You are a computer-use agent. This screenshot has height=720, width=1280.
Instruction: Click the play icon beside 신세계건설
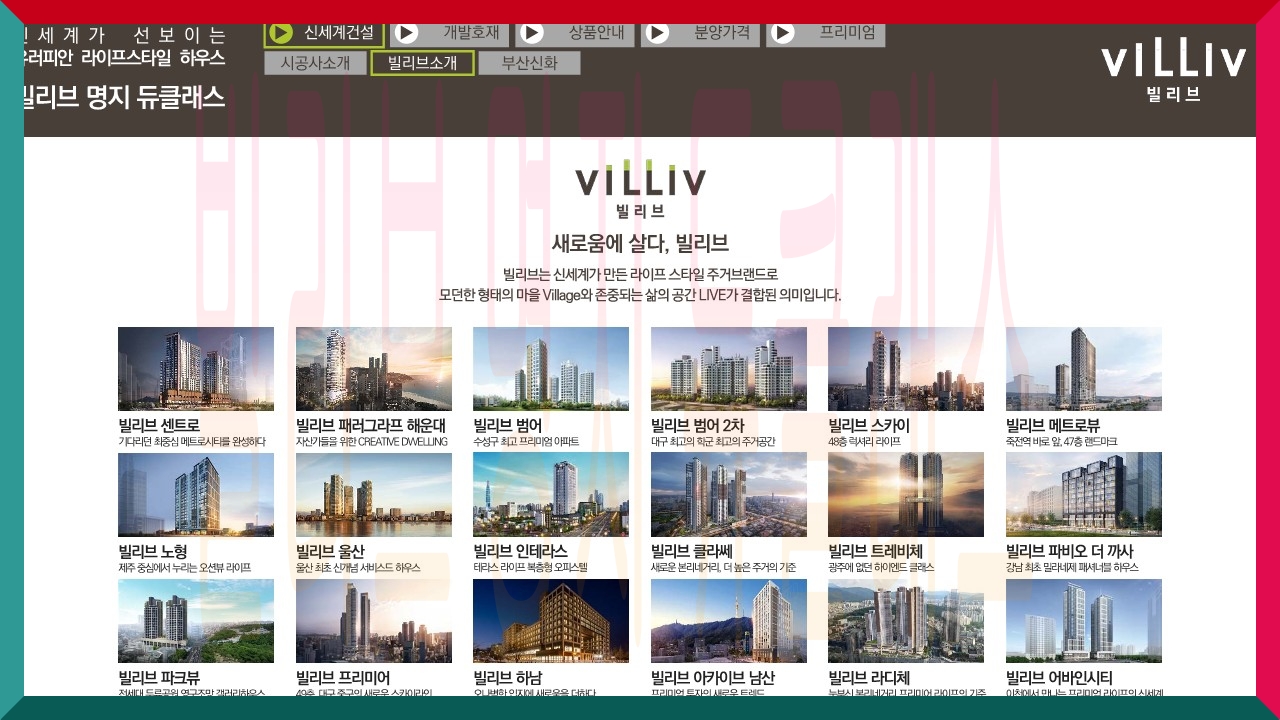pyautogui.click(x=281, y=33)
